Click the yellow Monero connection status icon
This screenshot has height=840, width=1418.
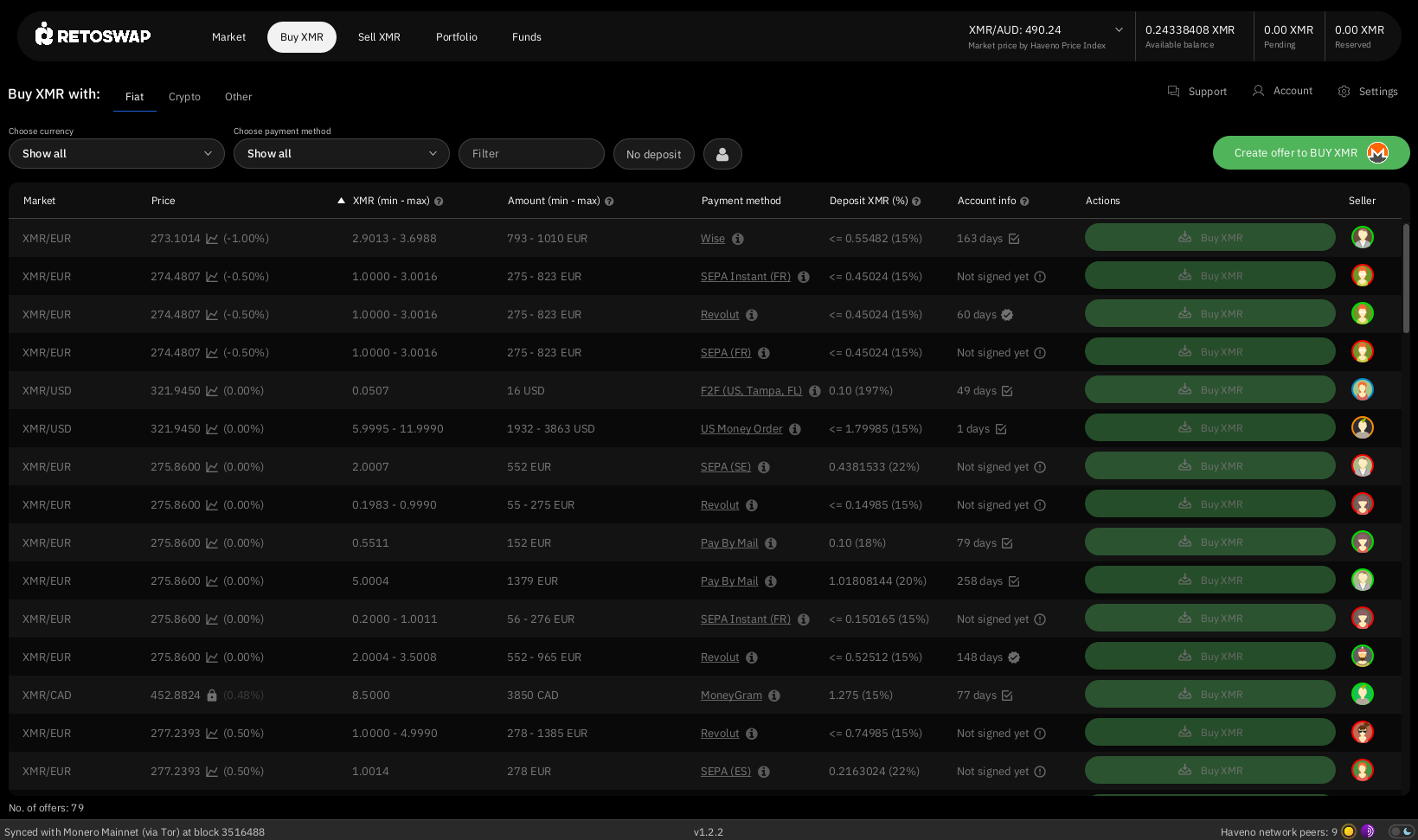point(1348,831)
